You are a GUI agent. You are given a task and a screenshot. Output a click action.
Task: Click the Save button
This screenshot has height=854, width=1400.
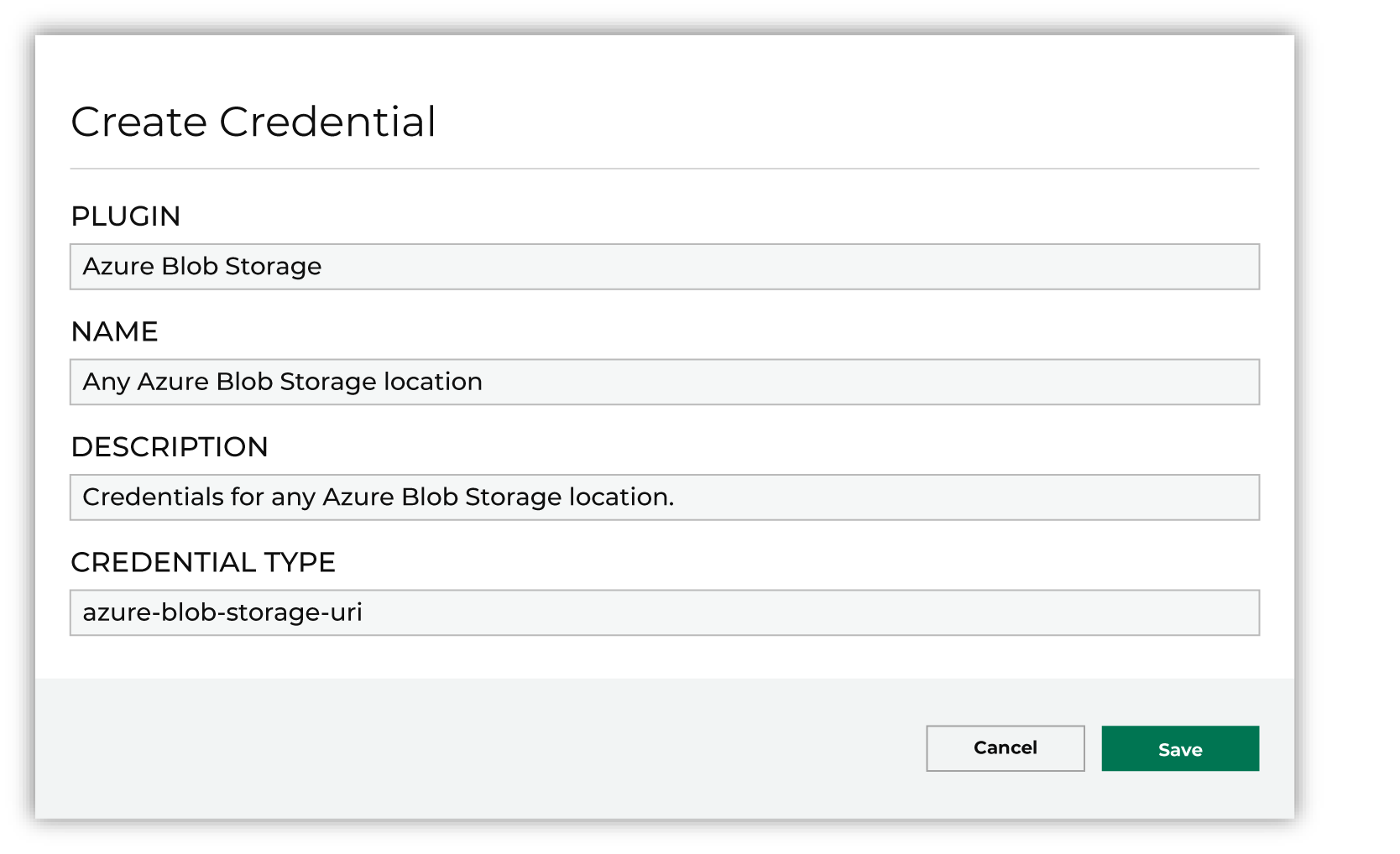pyautogui.click(x=1180, y=748)
